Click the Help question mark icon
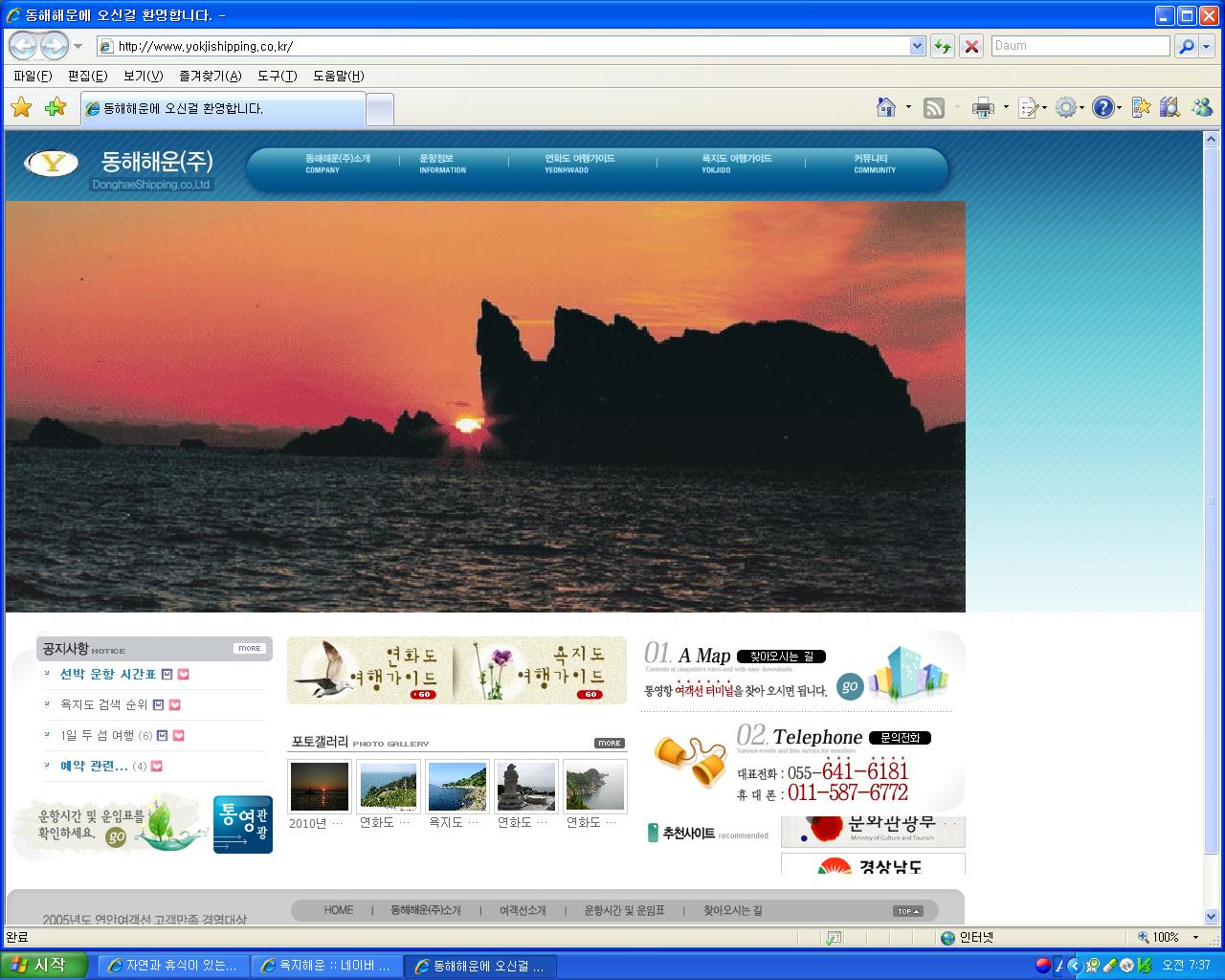The image size is (1225, 980). [x=1102, y=108]
